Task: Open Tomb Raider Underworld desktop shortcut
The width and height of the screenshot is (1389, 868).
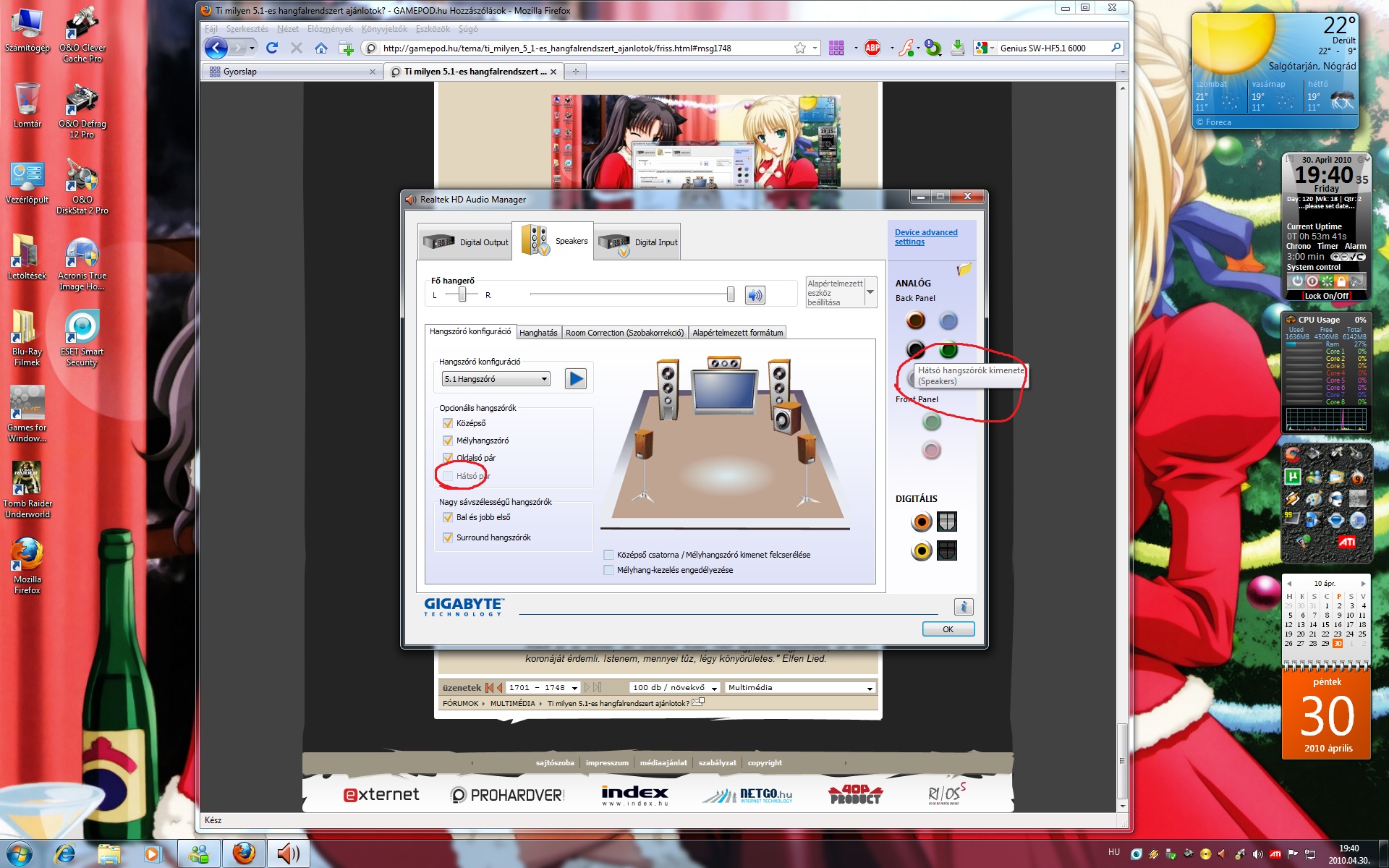Action: coord(27,490)
